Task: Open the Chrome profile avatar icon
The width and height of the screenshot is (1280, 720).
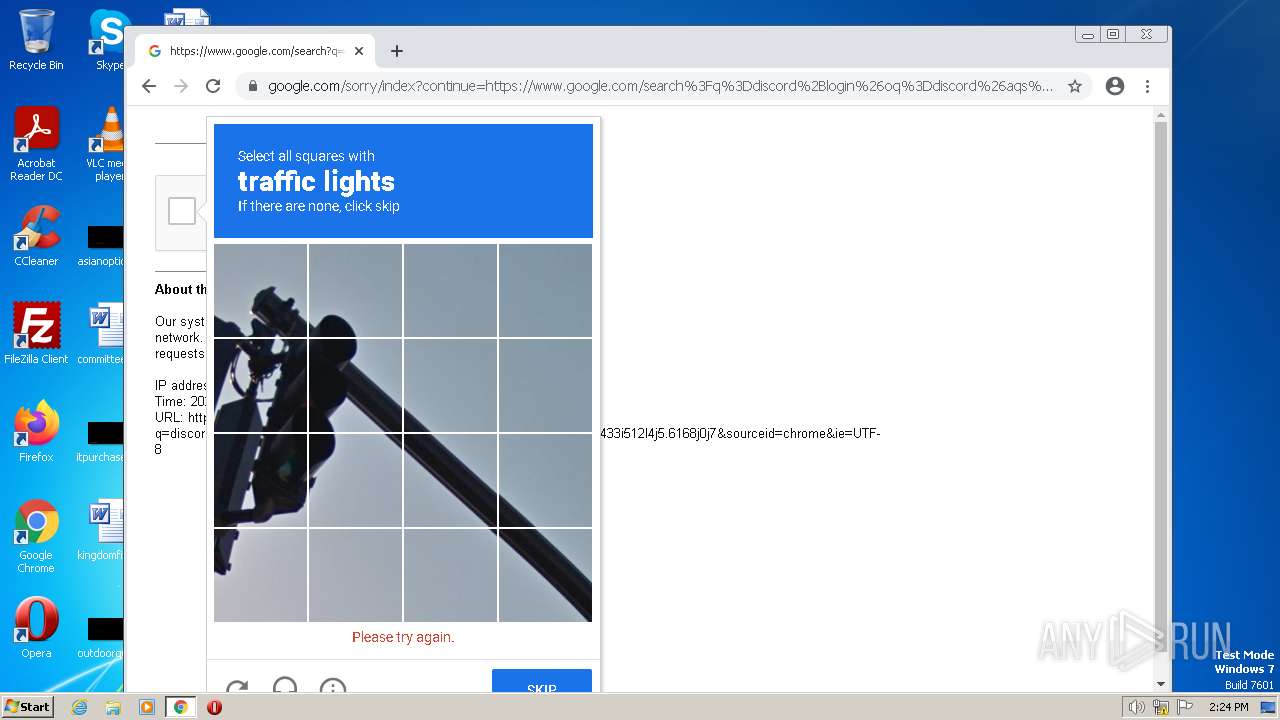Action: click(1115, 86)
